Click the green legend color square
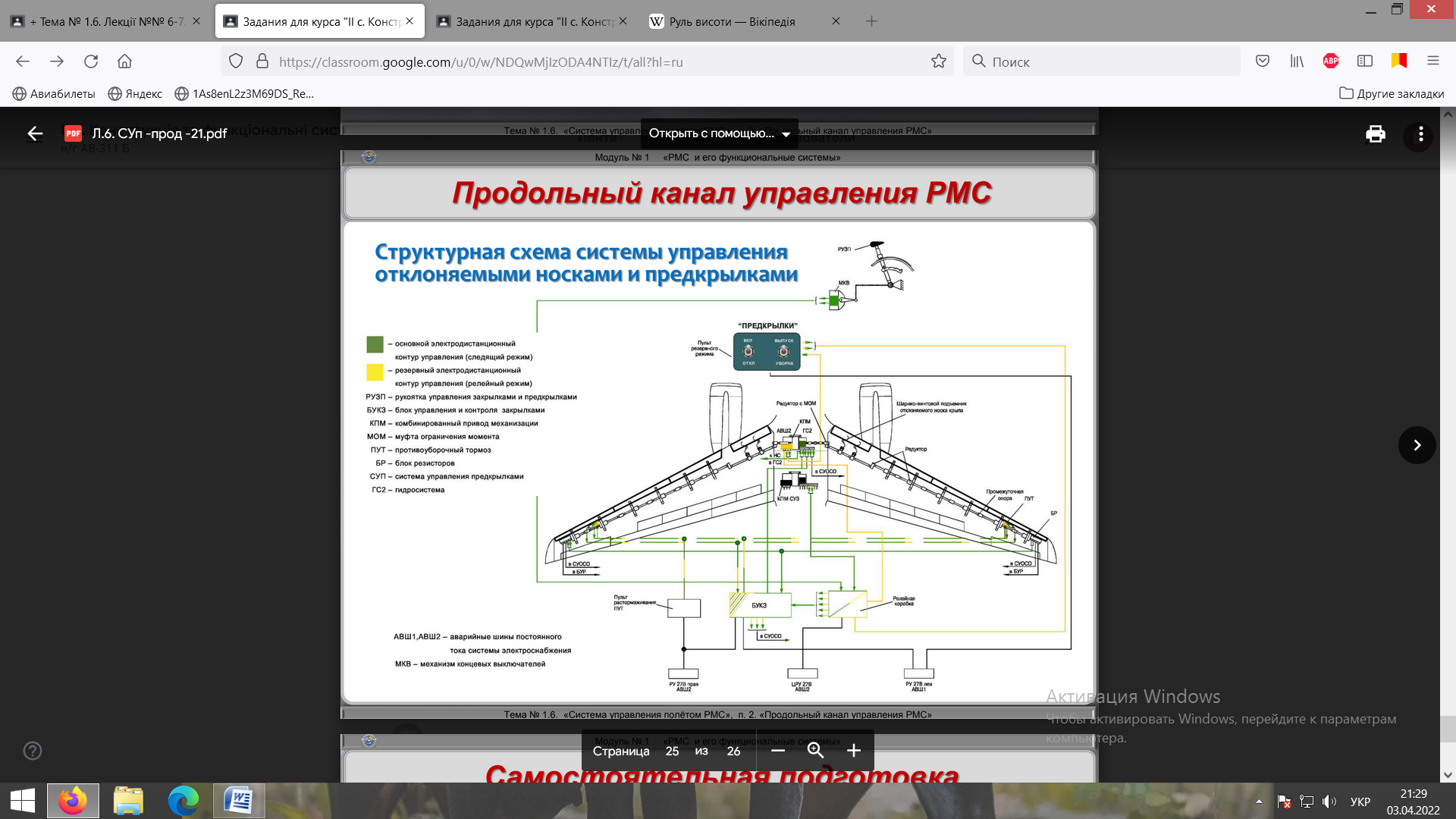The height and width of the screenshot is (819, 1456). tap(375, 344)
